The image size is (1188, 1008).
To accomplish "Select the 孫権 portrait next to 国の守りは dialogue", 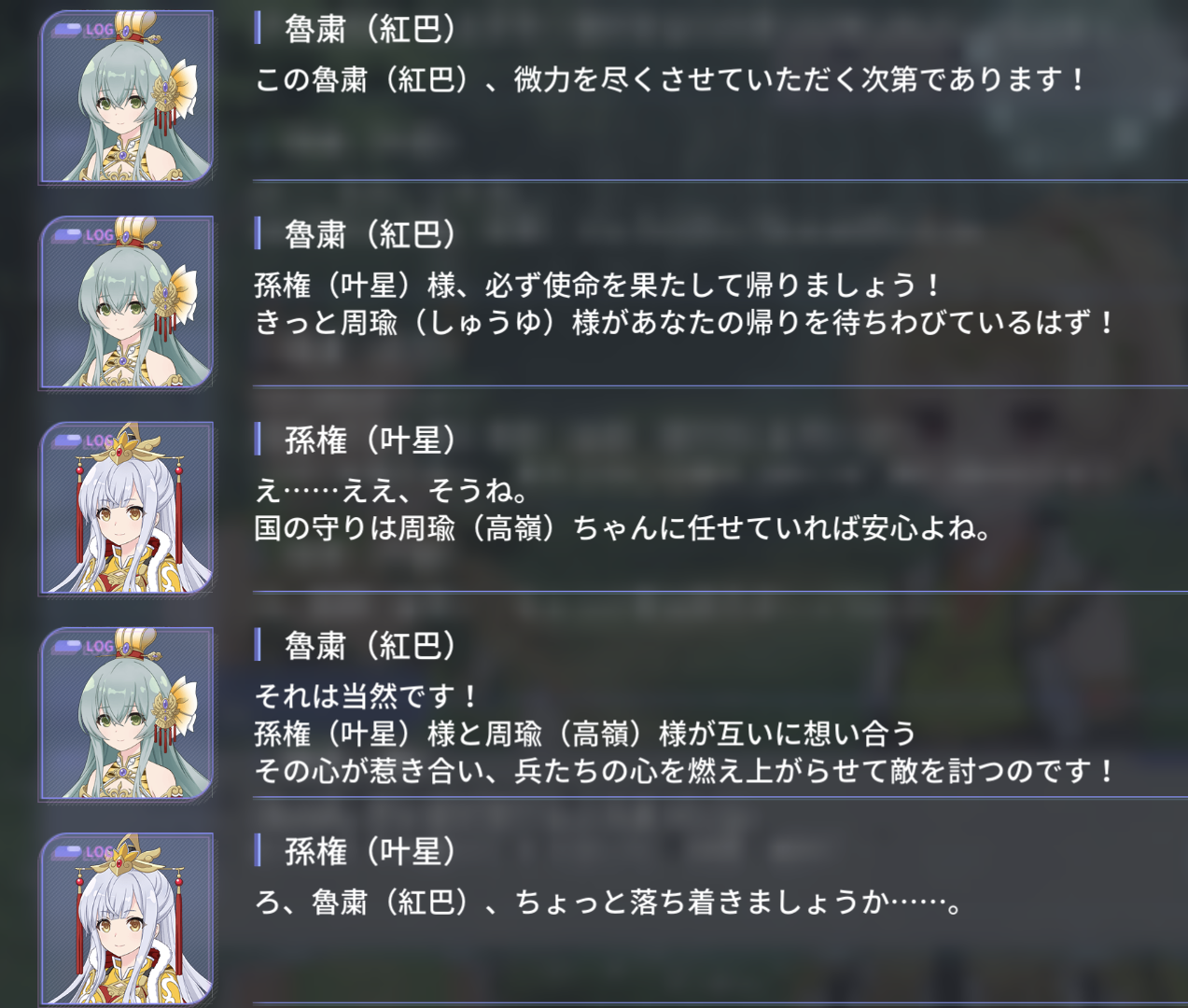I will (x=126, y=507).
